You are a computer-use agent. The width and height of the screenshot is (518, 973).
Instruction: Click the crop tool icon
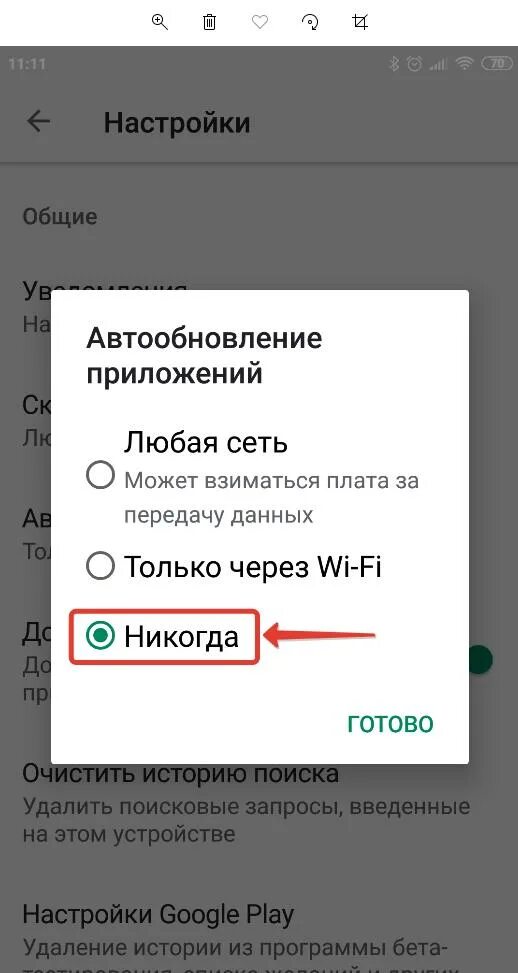tap(360, 22)
